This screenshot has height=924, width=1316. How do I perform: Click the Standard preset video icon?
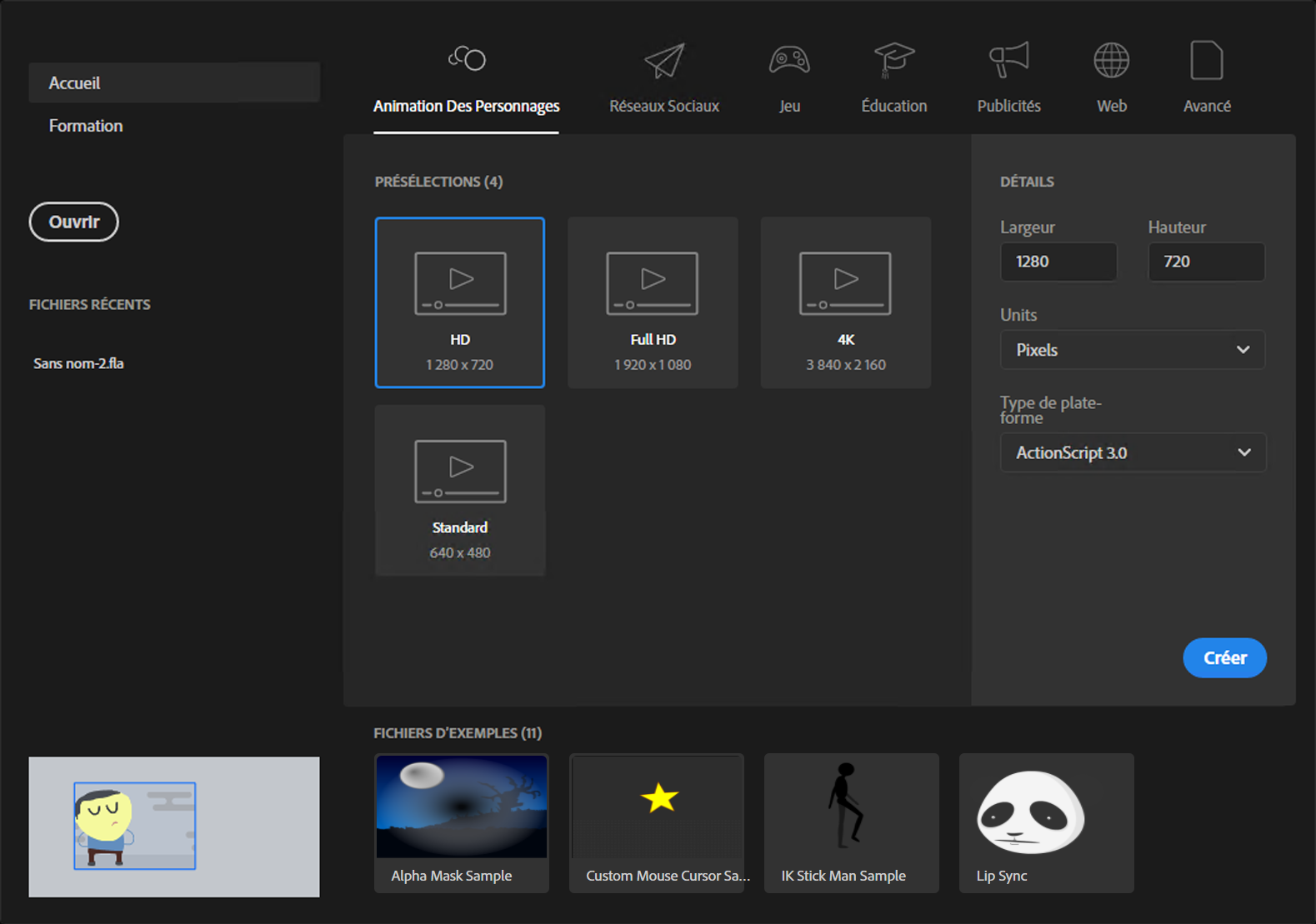460,472
